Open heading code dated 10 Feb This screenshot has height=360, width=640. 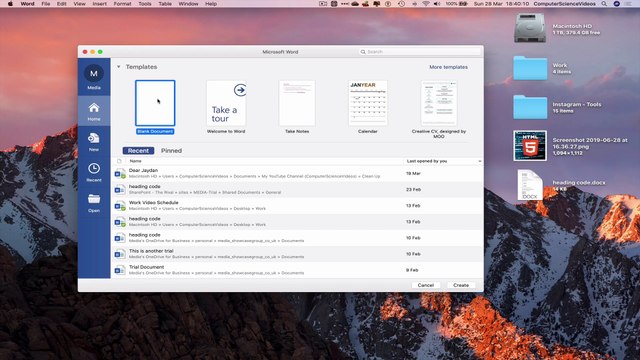click(297, 238)
